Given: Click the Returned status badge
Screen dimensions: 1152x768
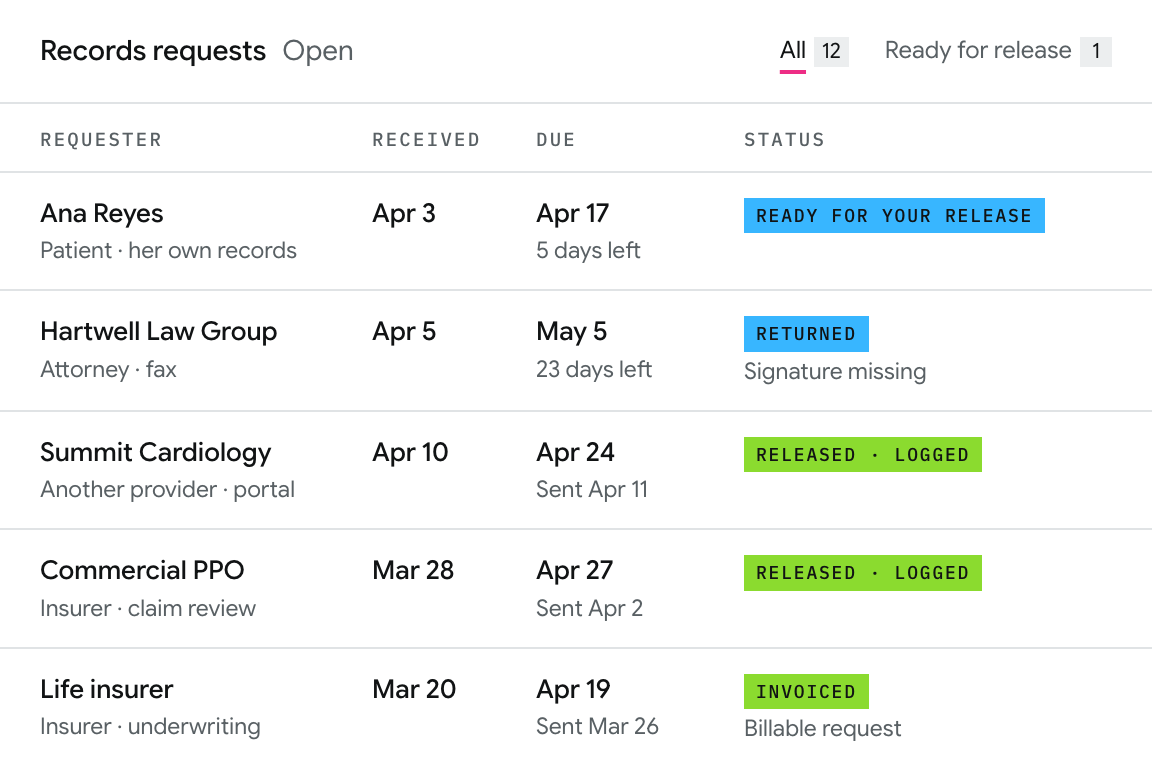Looking at the screenshot, I should [x=806, y=334].
